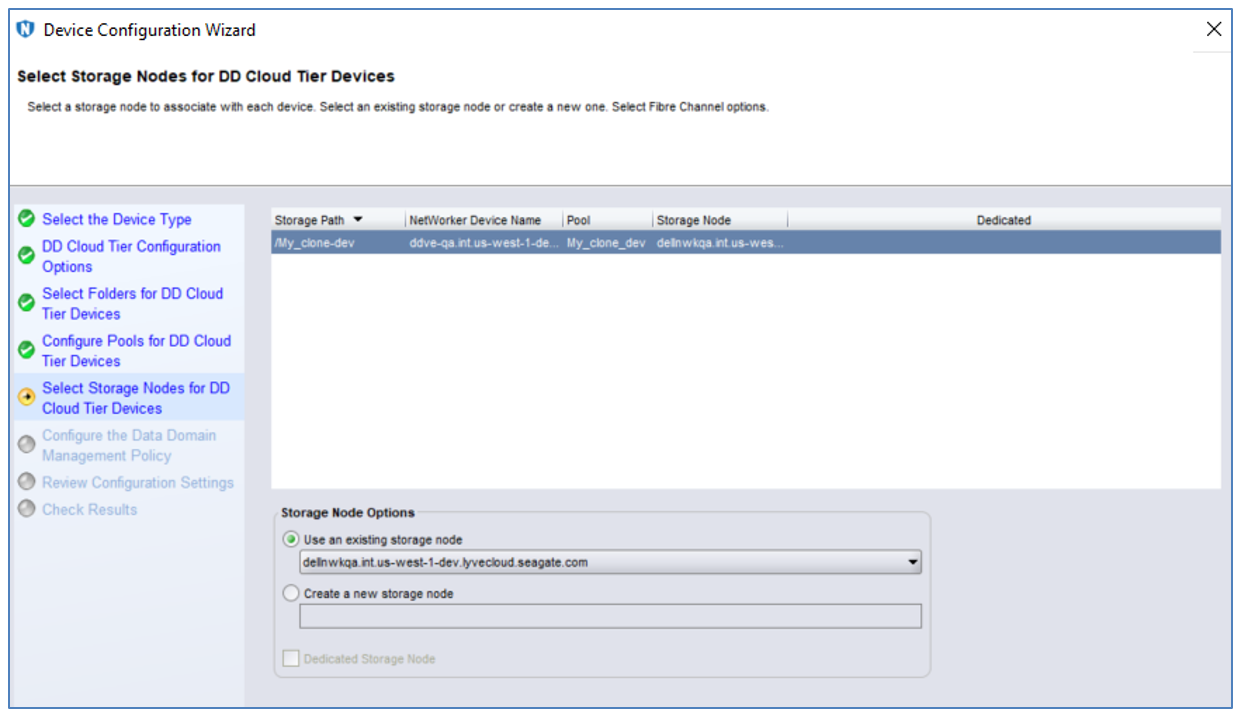Viewport: 1242px width, 715px height.
Task: Click green check icon beside DD Cloud Tier Configuration Options
Action: click(x=27, y=256)
